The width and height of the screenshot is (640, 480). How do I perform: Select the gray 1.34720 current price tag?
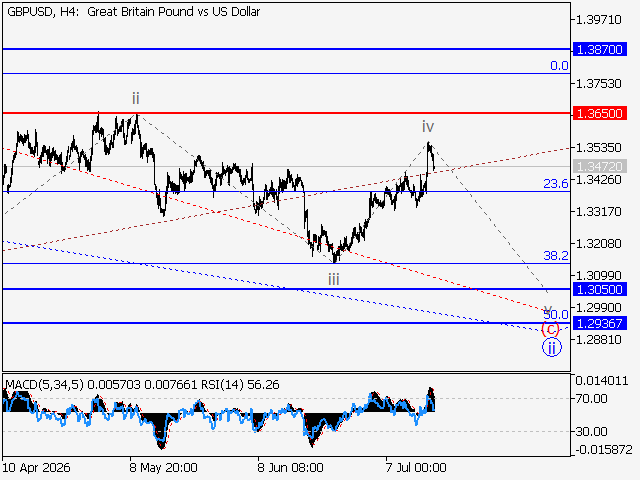pos(599,167)
